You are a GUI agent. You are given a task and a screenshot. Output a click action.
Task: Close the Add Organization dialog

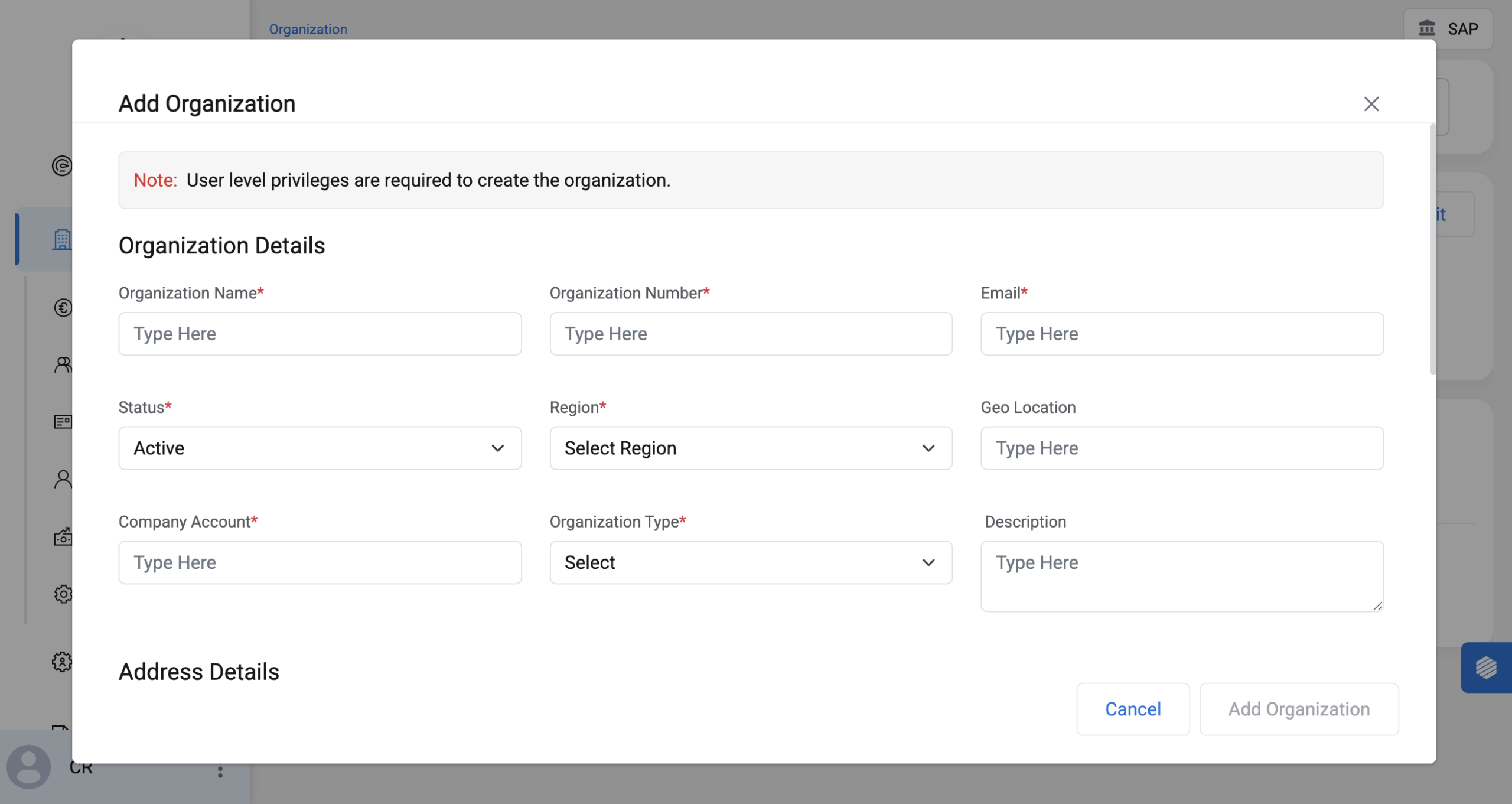(1371, 104)
